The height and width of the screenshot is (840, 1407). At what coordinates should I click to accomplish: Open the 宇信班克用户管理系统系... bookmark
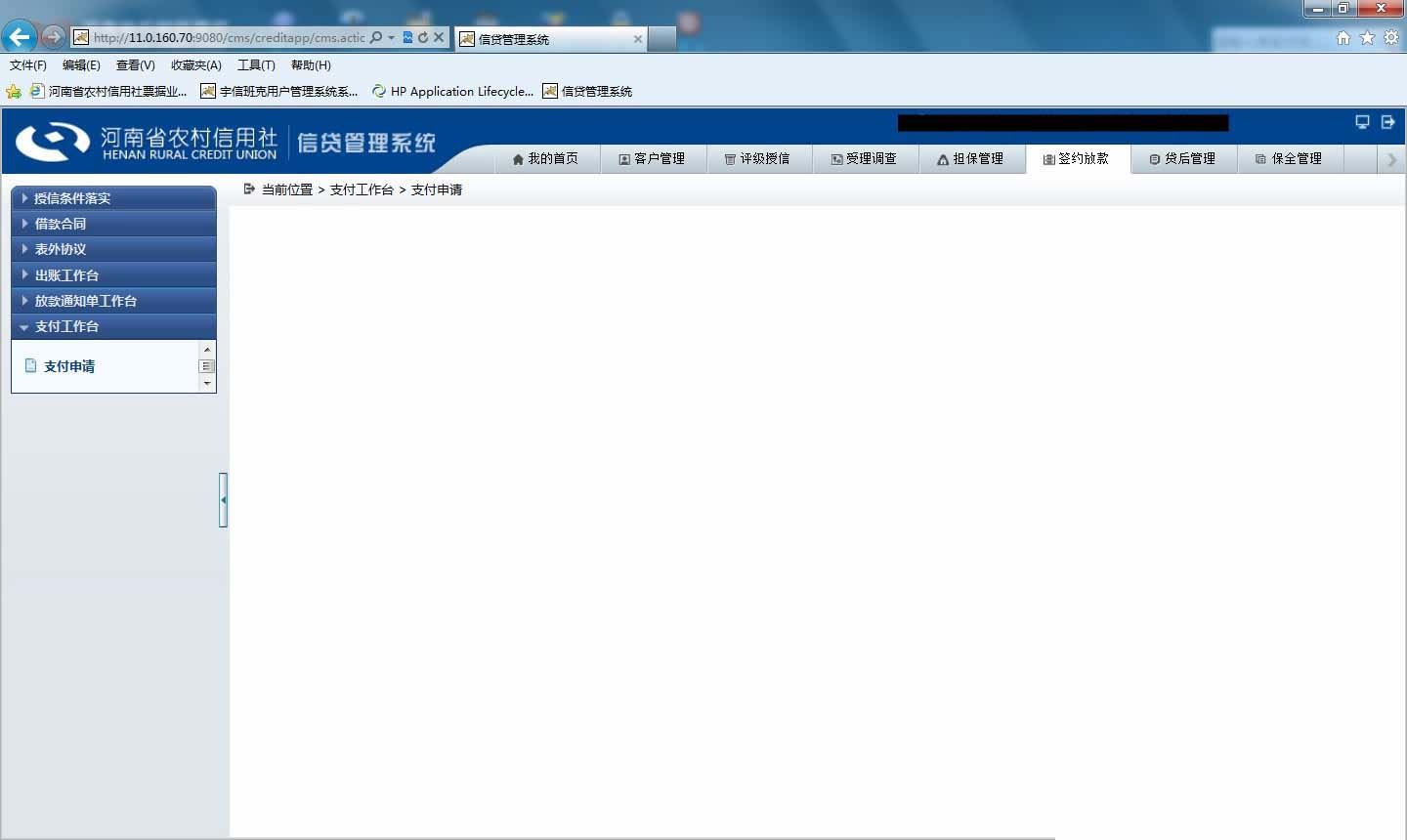click(x=279, y=91)
